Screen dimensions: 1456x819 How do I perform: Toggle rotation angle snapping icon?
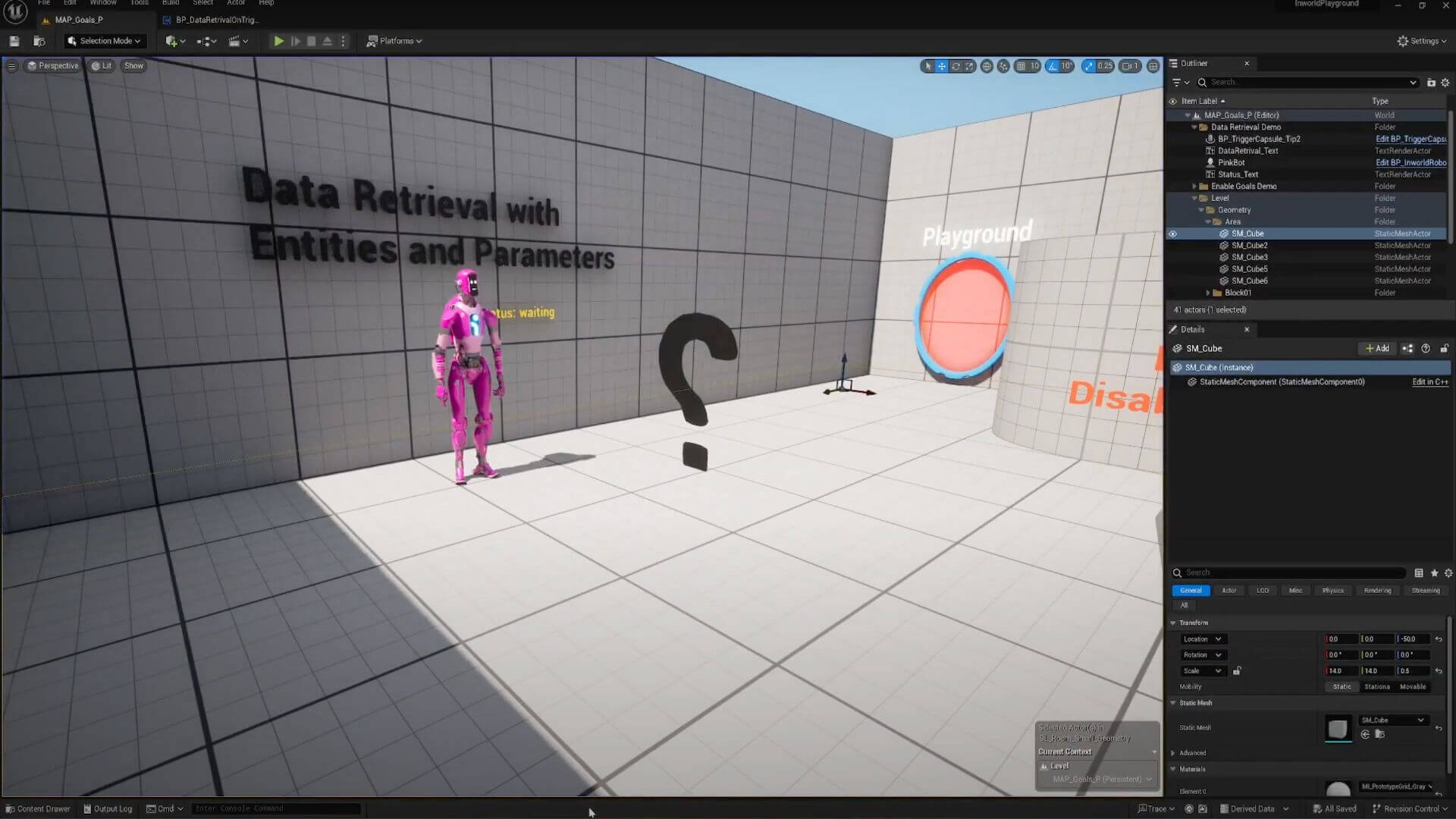tap(1052, 66)
